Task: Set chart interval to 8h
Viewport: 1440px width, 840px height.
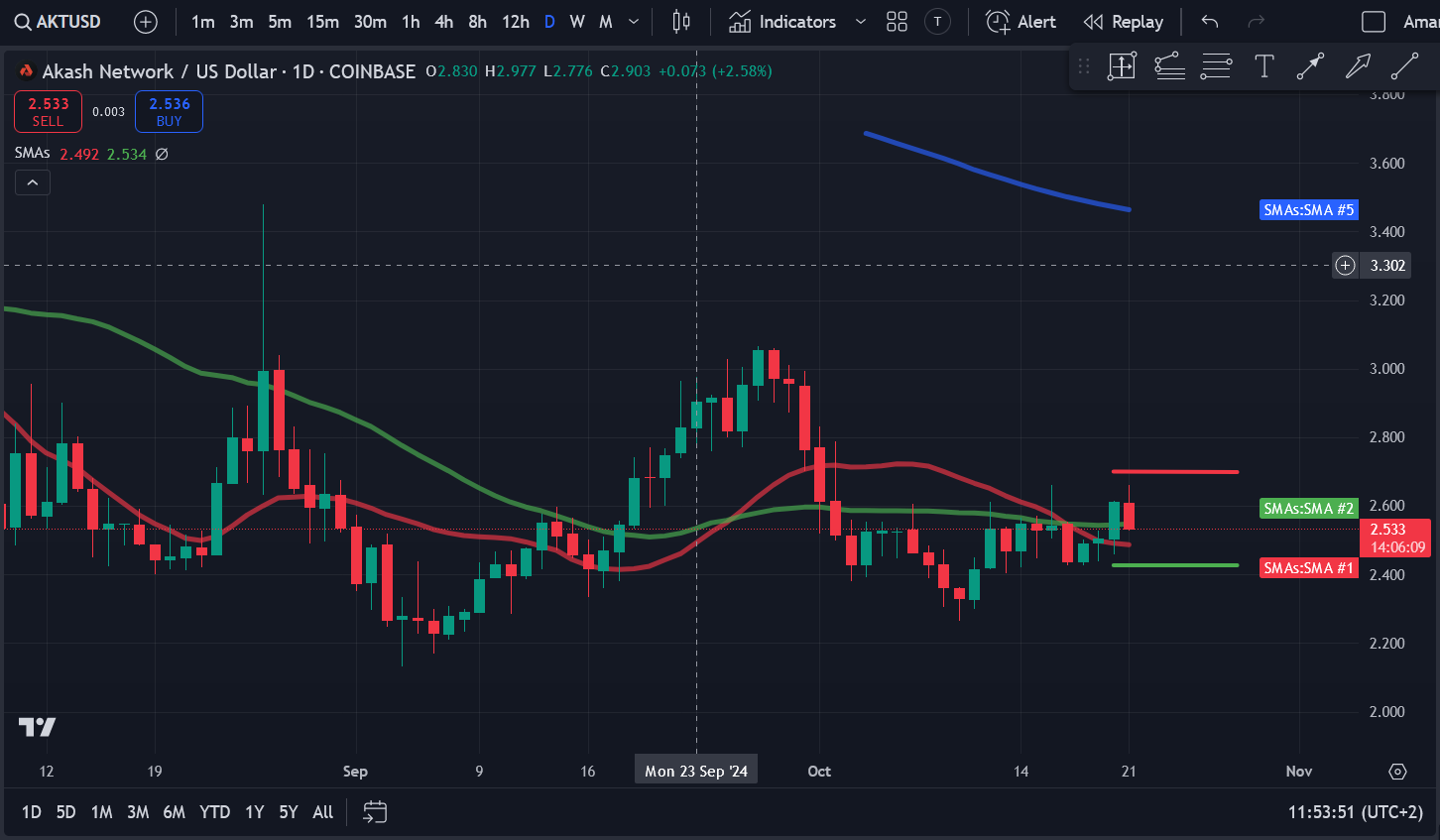Action: (x=477, y=22)
